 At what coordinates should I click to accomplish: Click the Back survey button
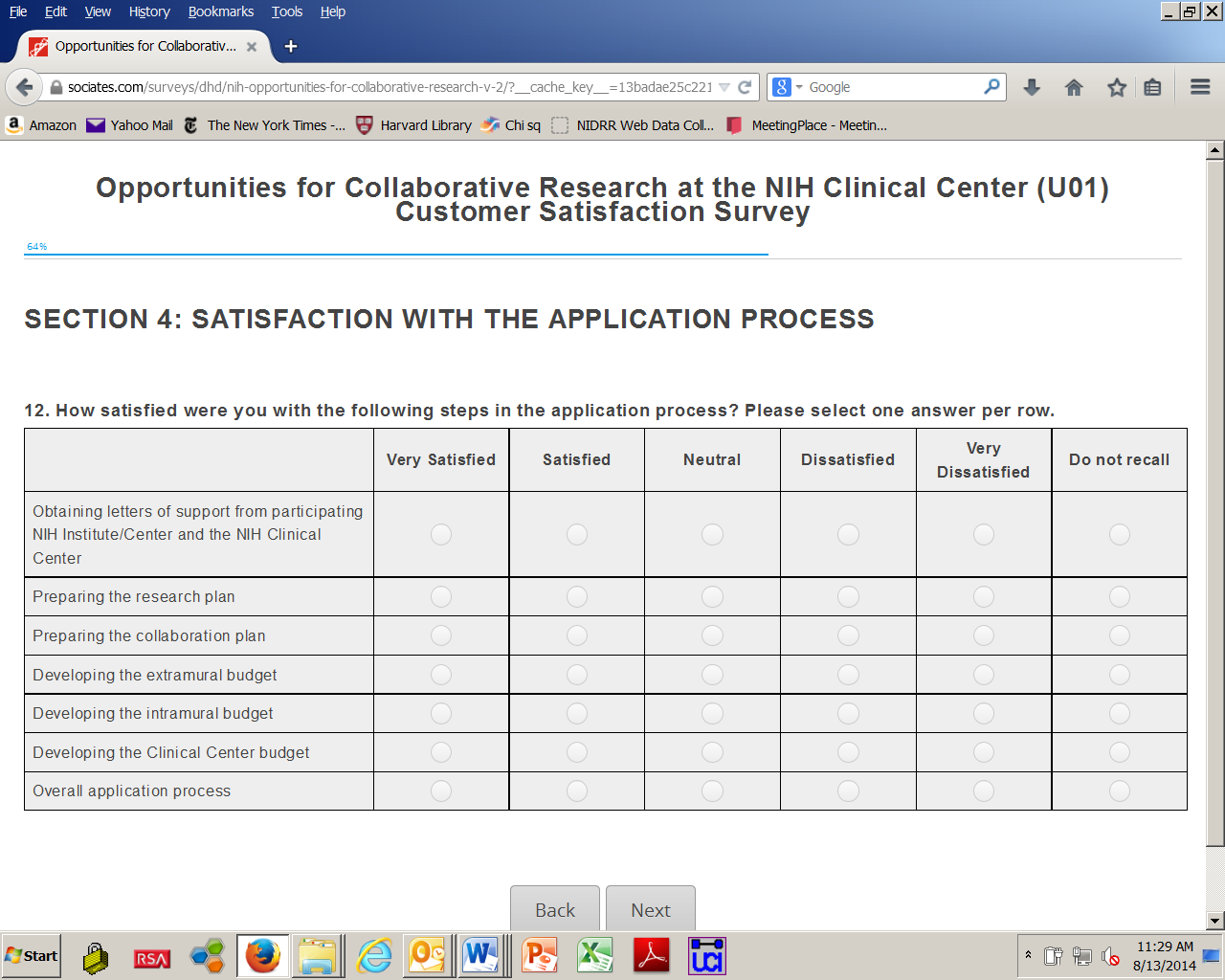555,909
